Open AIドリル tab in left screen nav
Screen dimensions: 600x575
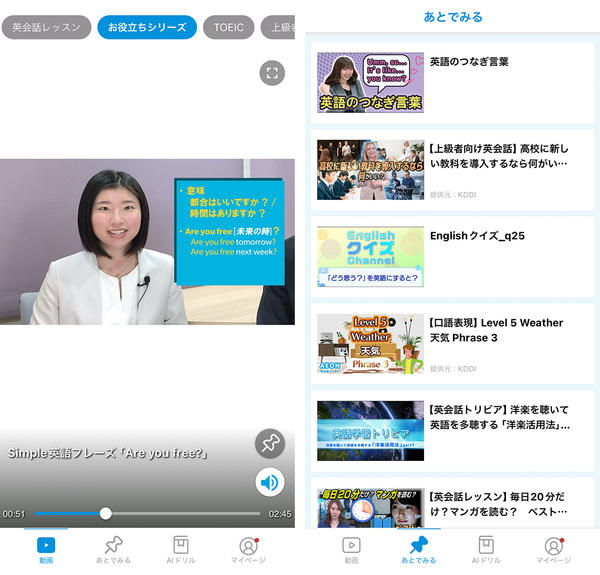pyautogui.click(x=181, y=549)
